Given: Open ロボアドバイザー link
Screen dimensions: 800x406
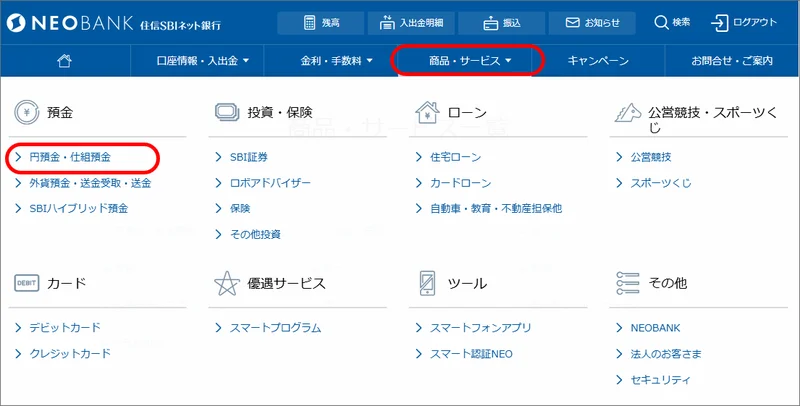Looking at the screenshot, I should (x=270, y=183).
